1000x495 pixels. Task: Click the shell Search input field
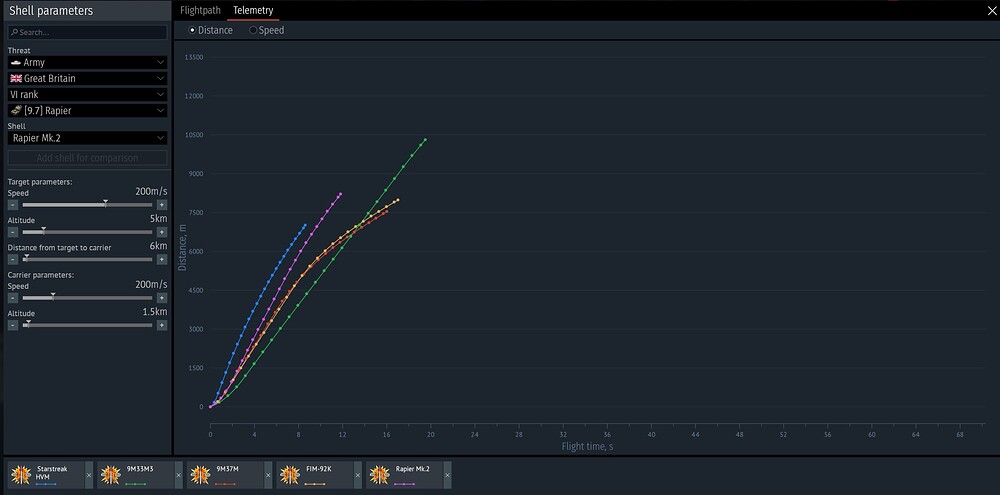87,32
